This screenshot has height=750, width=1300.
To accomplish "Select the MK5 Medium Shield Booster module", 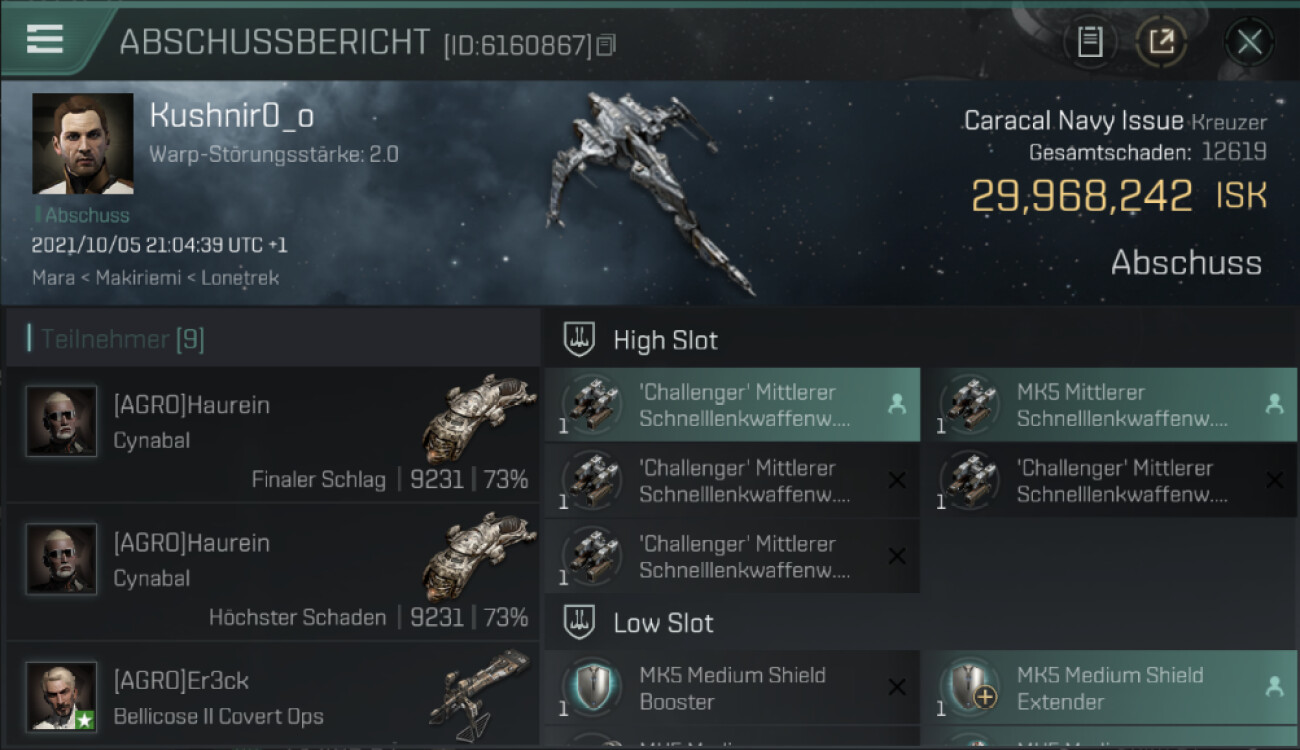I will click(x=732, y=688).
